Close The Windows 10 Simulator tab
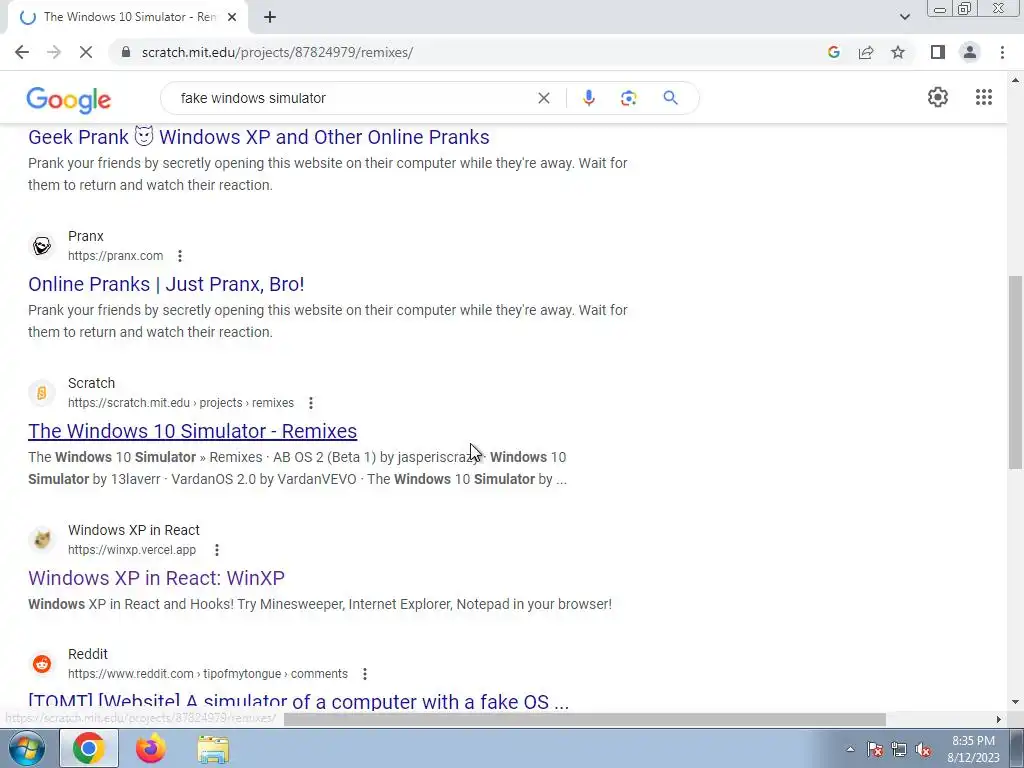 232,17
